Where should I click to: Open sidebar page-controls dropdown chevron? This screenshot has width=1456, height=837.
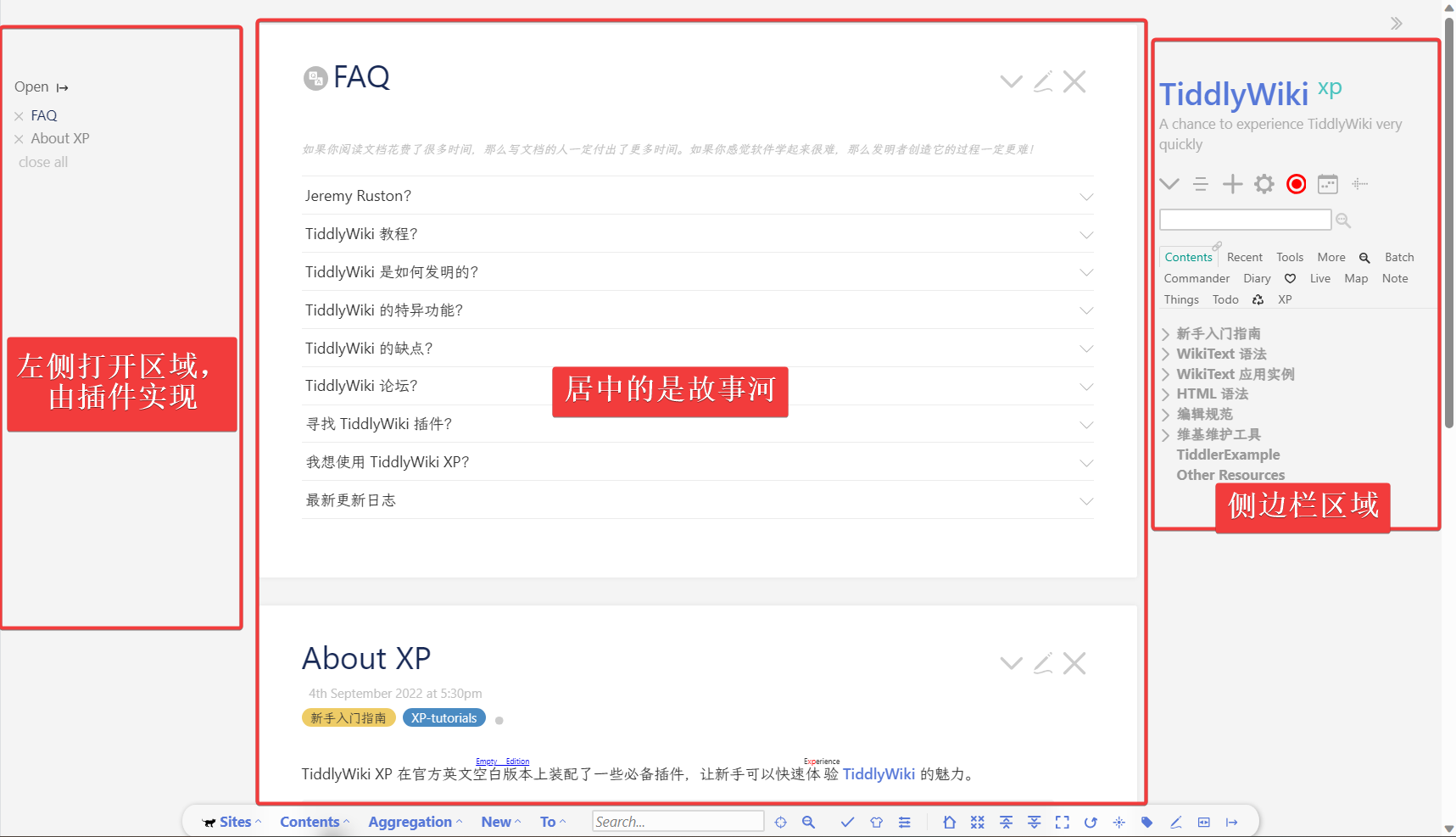1169,184
